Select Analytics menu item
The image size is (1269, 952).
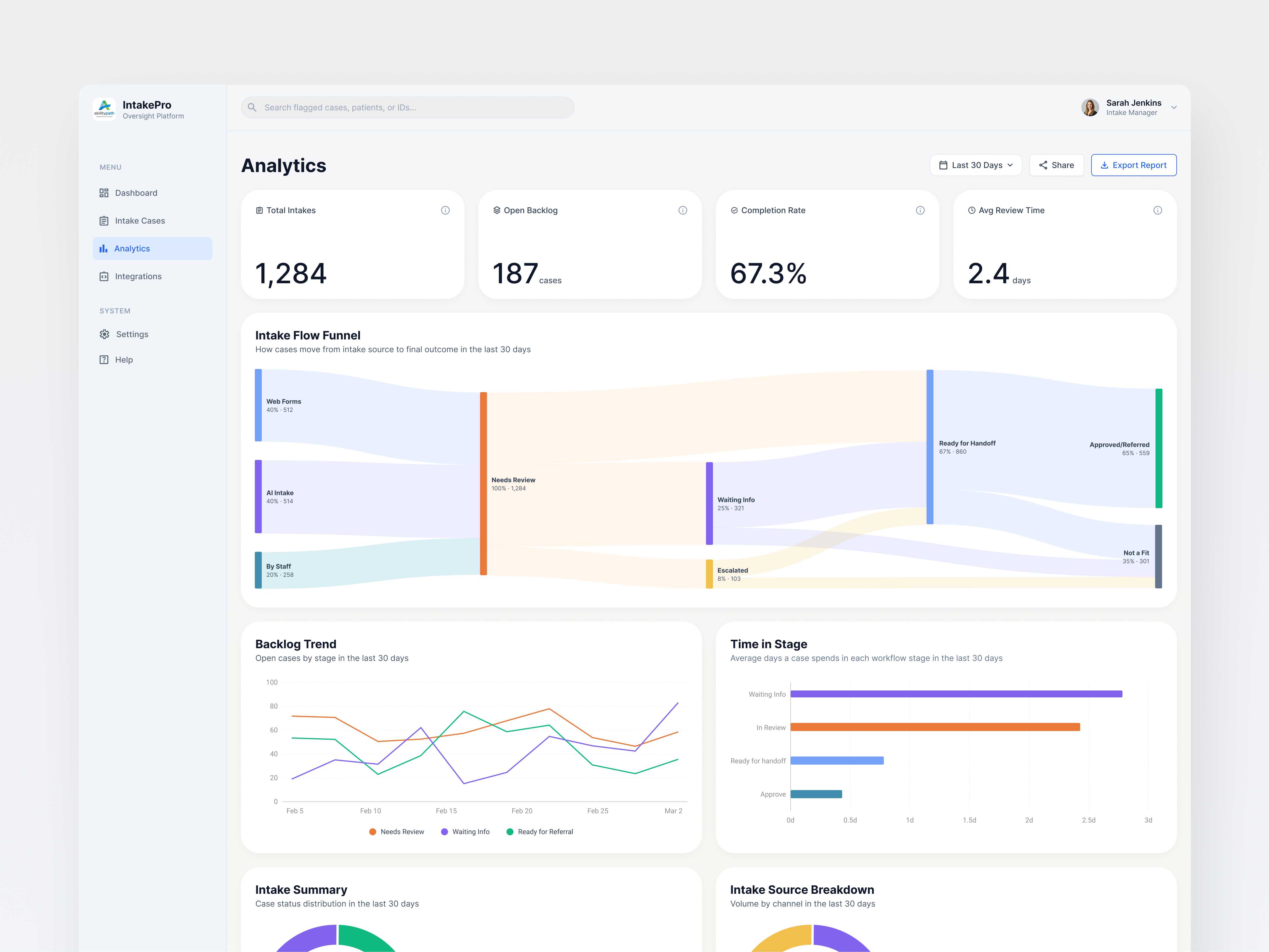(153, 248)
